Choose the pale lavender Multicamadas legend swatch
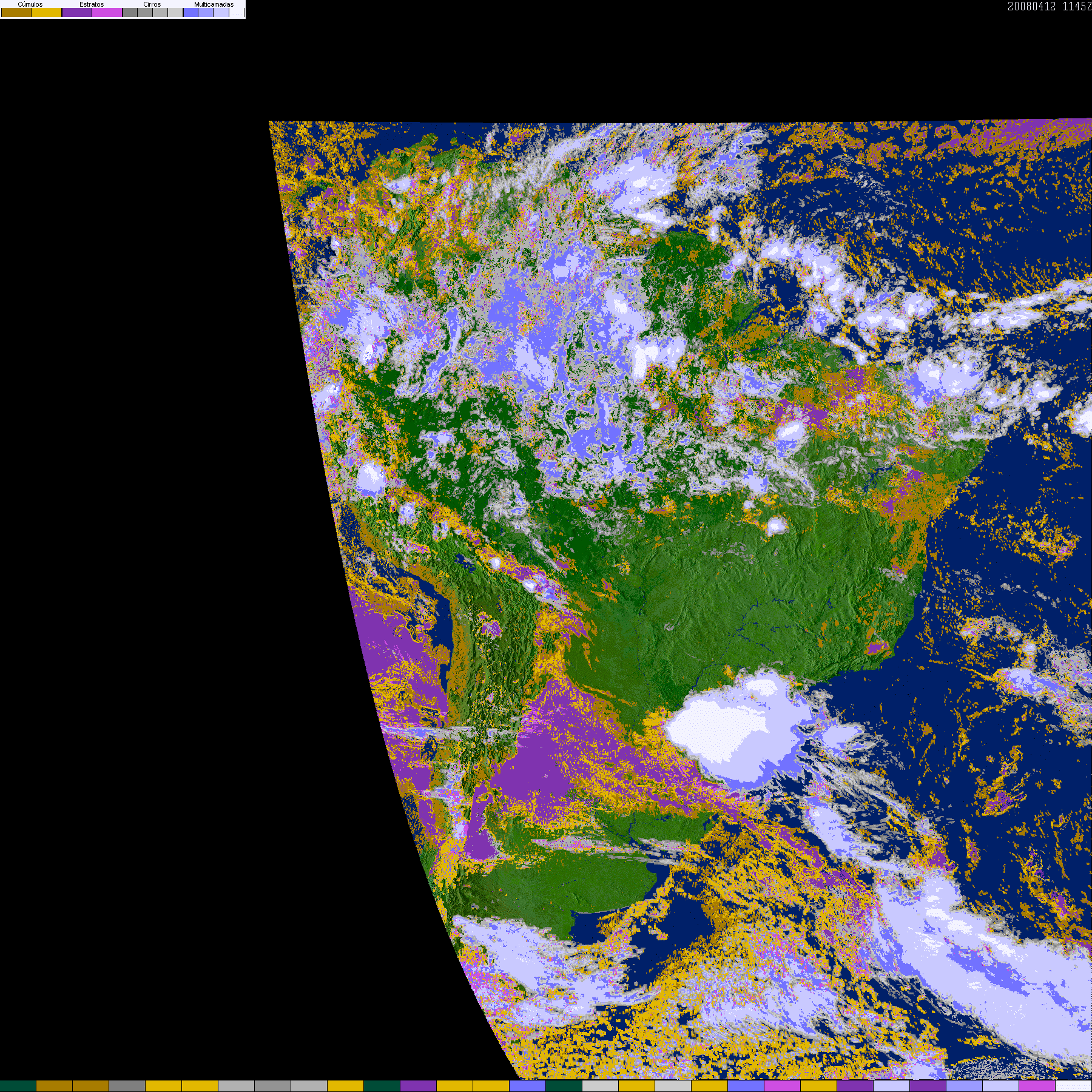The width and height of the screenshot is (1092, 1092). tap(221, 12)
